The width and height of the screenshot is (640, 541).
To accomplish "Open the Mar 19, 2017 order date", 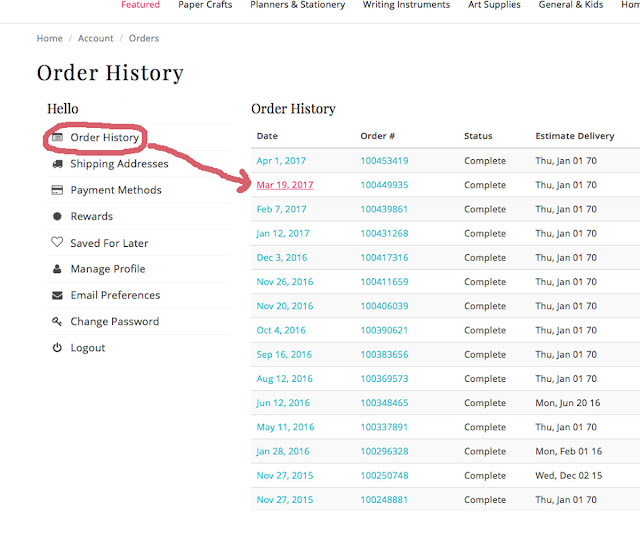I will coord(285,185).
